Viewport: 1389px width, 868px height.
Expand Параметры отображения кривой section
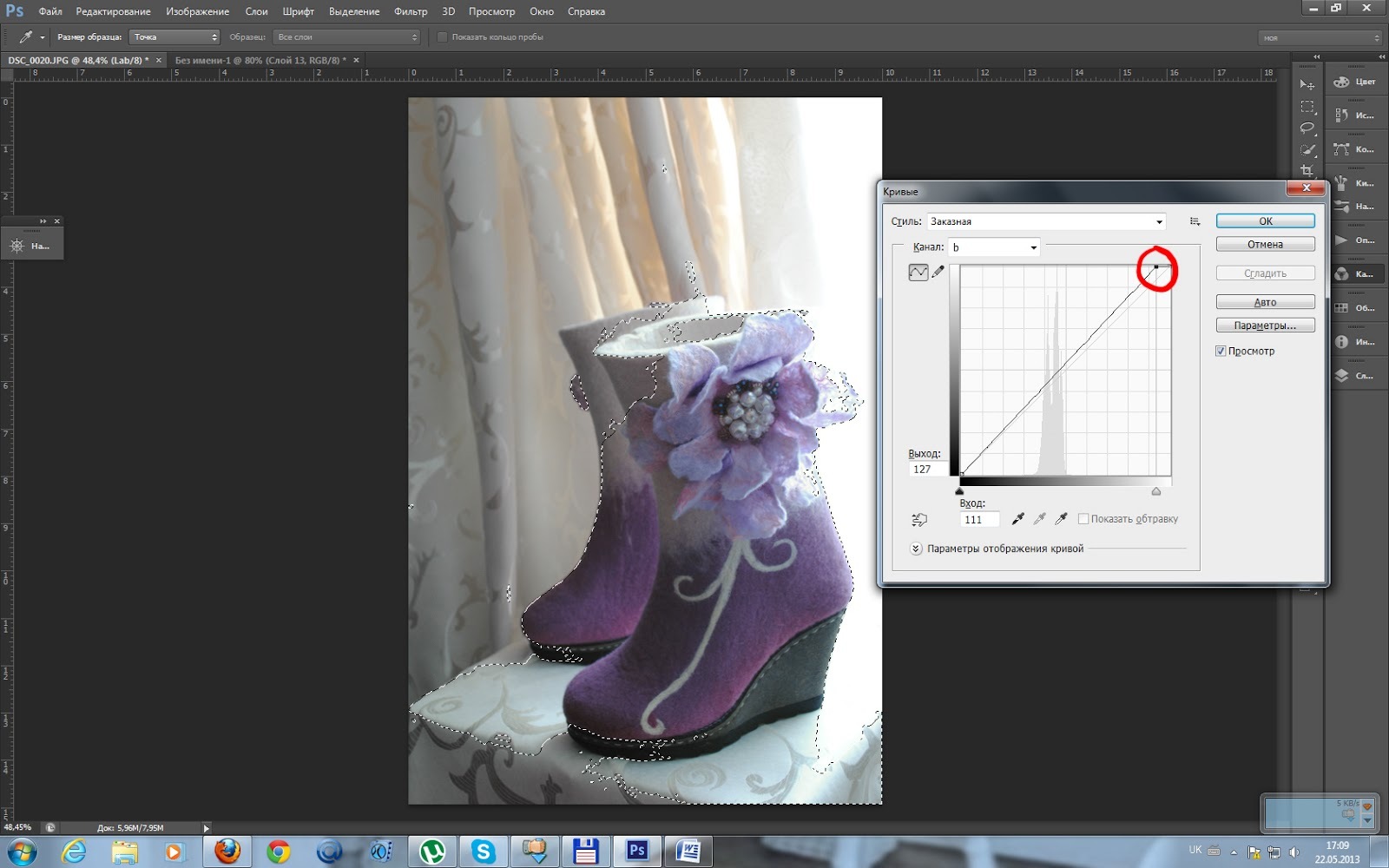point(916,549)
